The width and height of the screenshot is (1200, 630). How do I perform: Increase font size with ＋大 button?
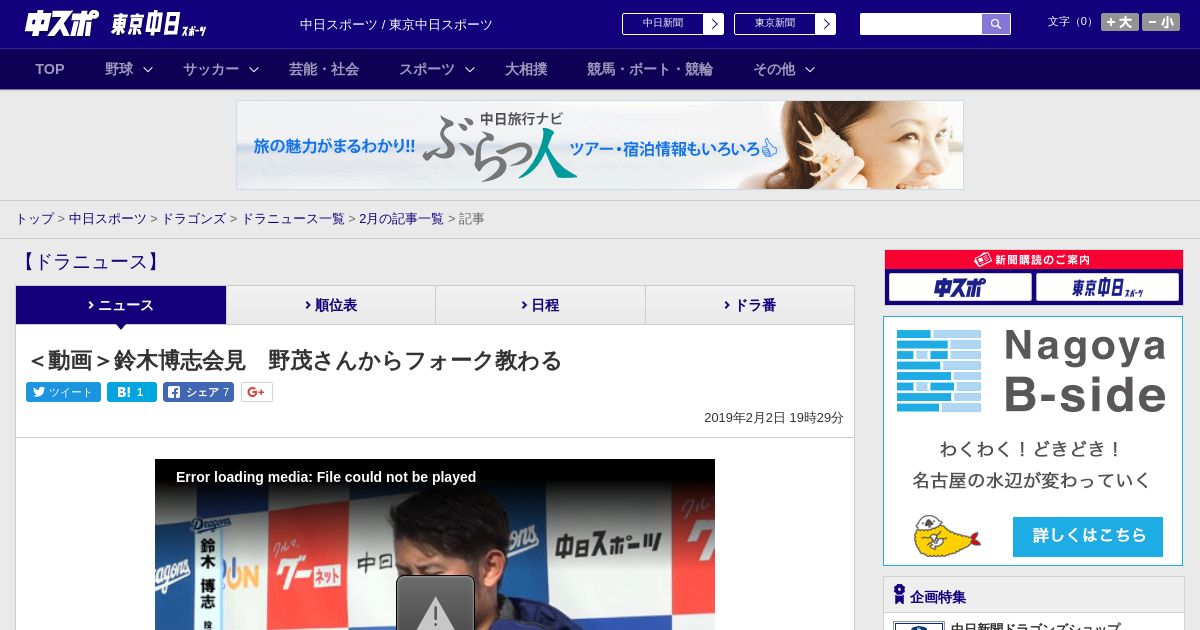pos(1119,22)
